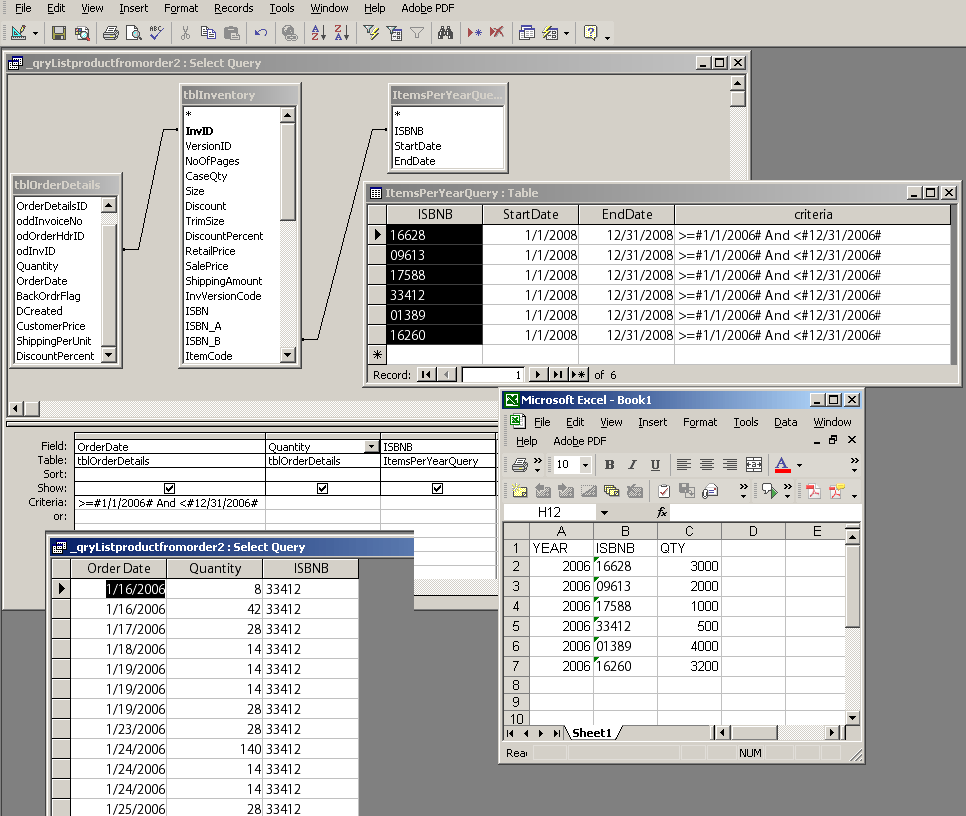
Task: Click the Print icon in Excel toolbar
Action: 520,464
